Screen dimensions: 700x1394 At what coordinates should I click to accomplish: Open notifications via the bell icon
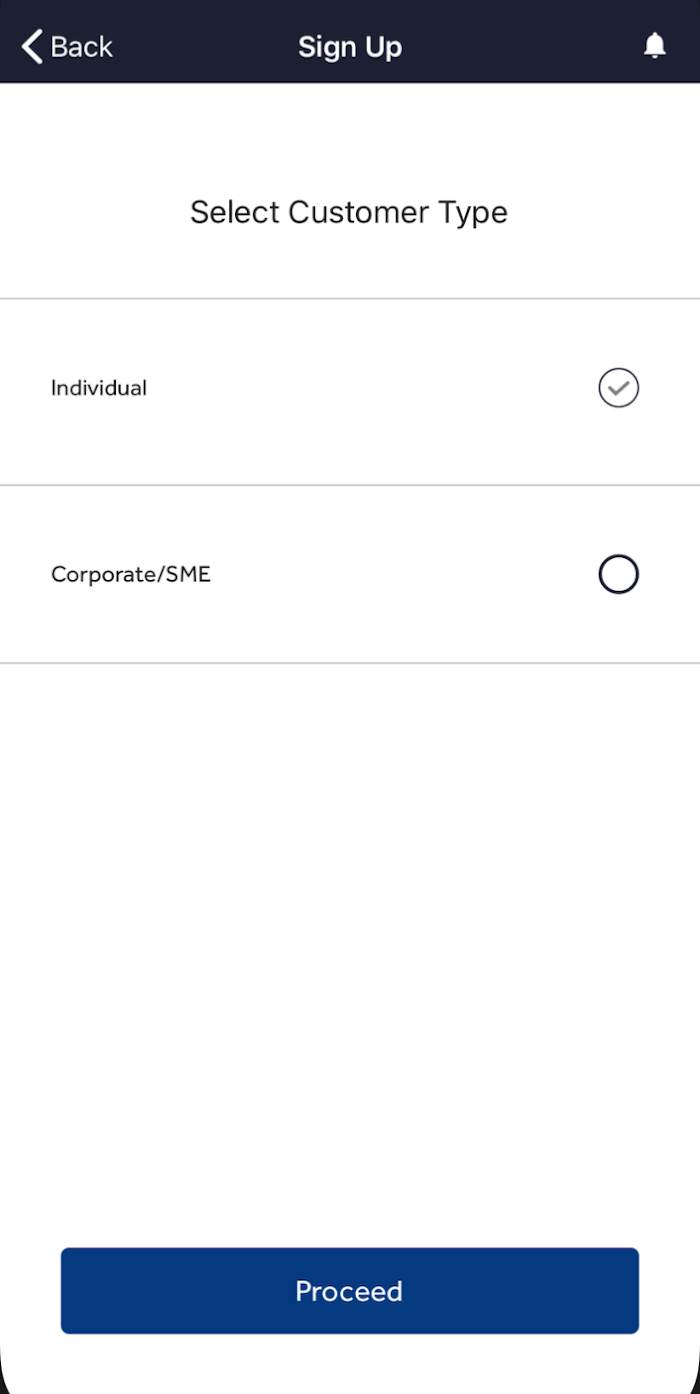click(655, 45)
